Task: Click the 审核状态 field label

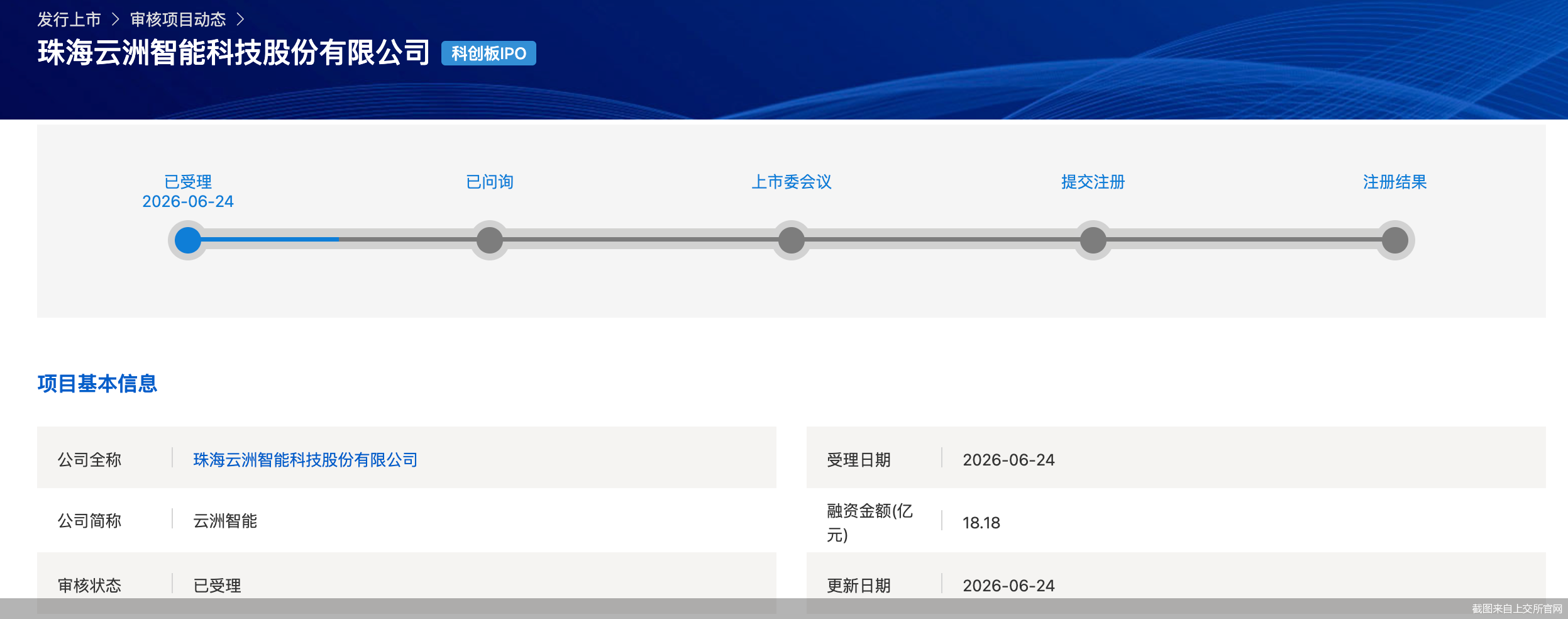Action: click(x=89, y=586)
